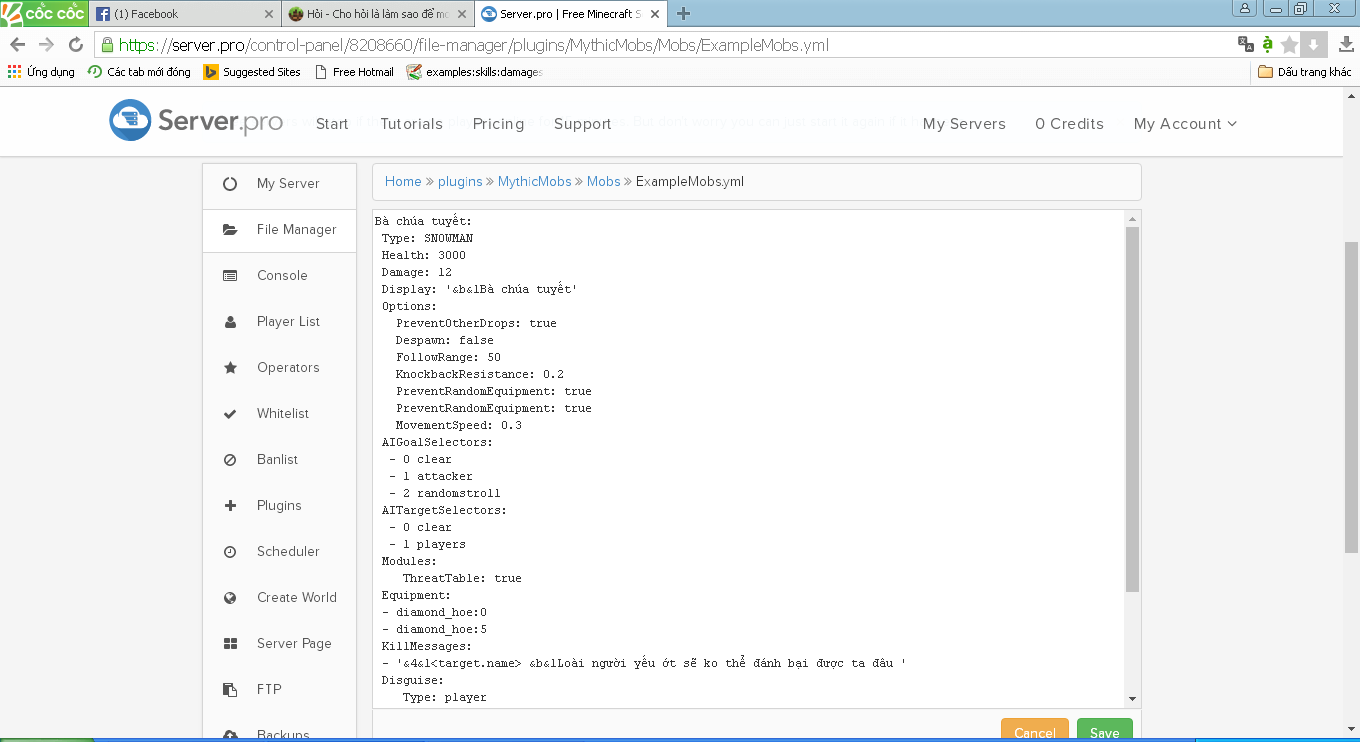
Task: Click the Operators star icon
Action: pos(230,368)
